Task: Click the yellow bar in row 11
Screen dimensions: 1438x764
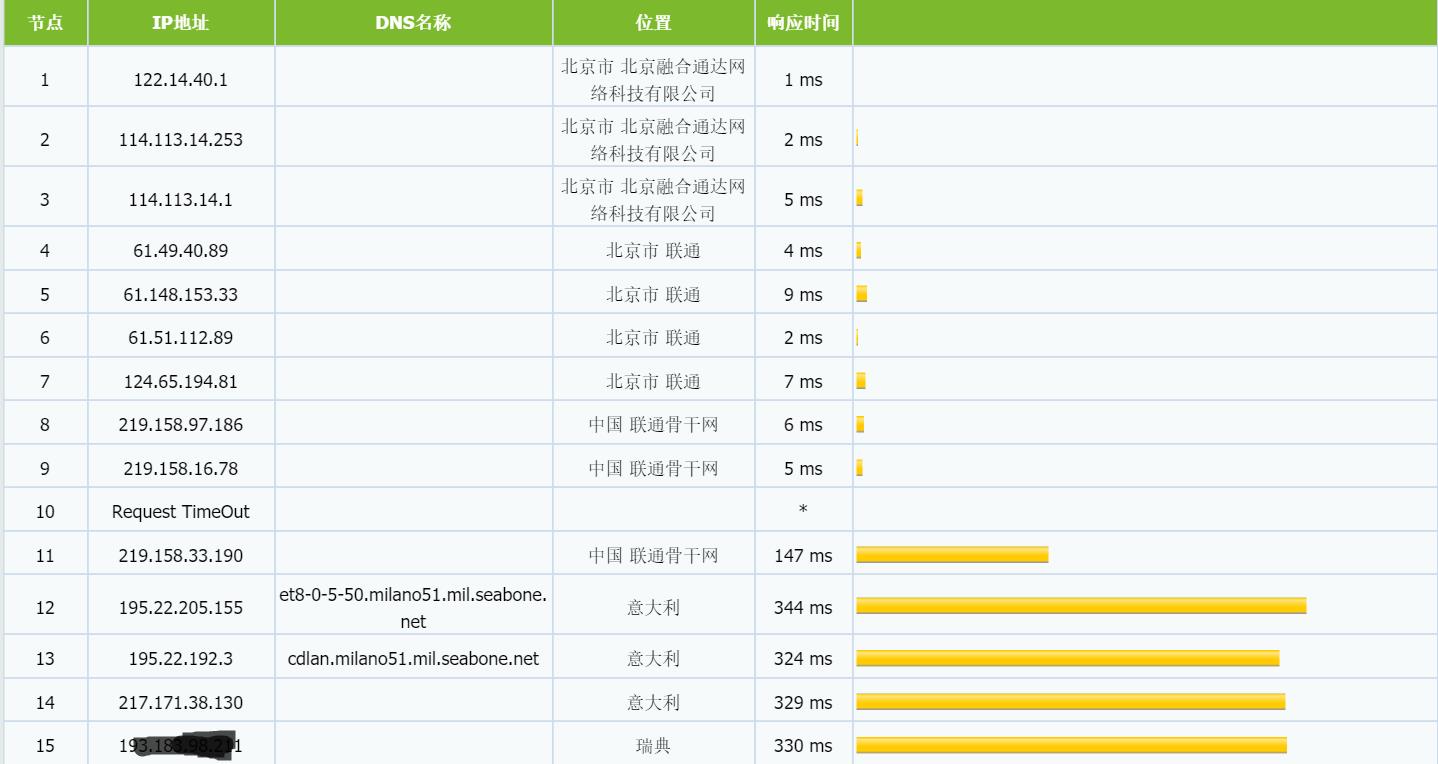Action: point(952,555)
